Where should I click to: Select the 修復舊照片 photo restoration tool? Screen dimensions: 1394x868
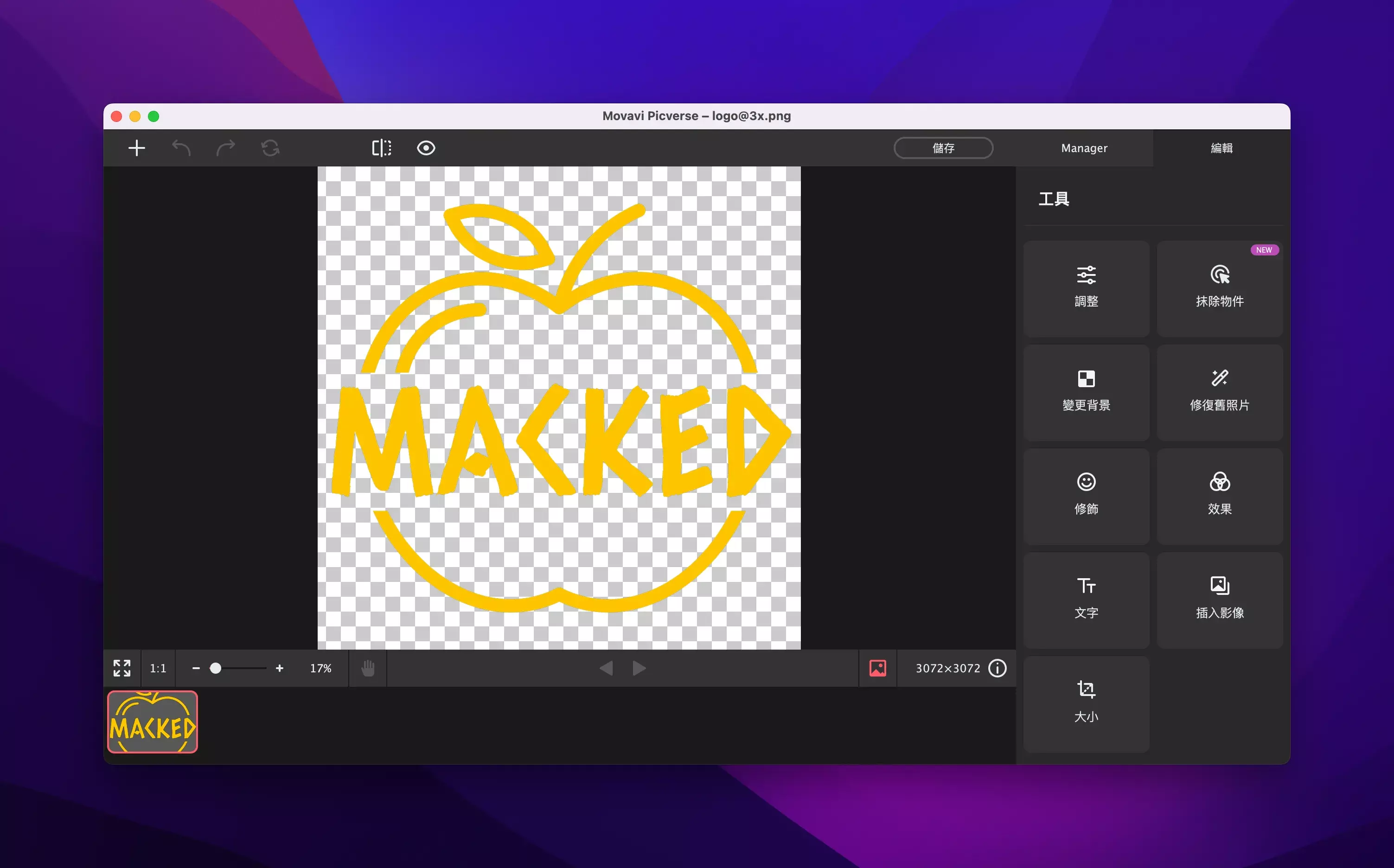pos(1220,393)
